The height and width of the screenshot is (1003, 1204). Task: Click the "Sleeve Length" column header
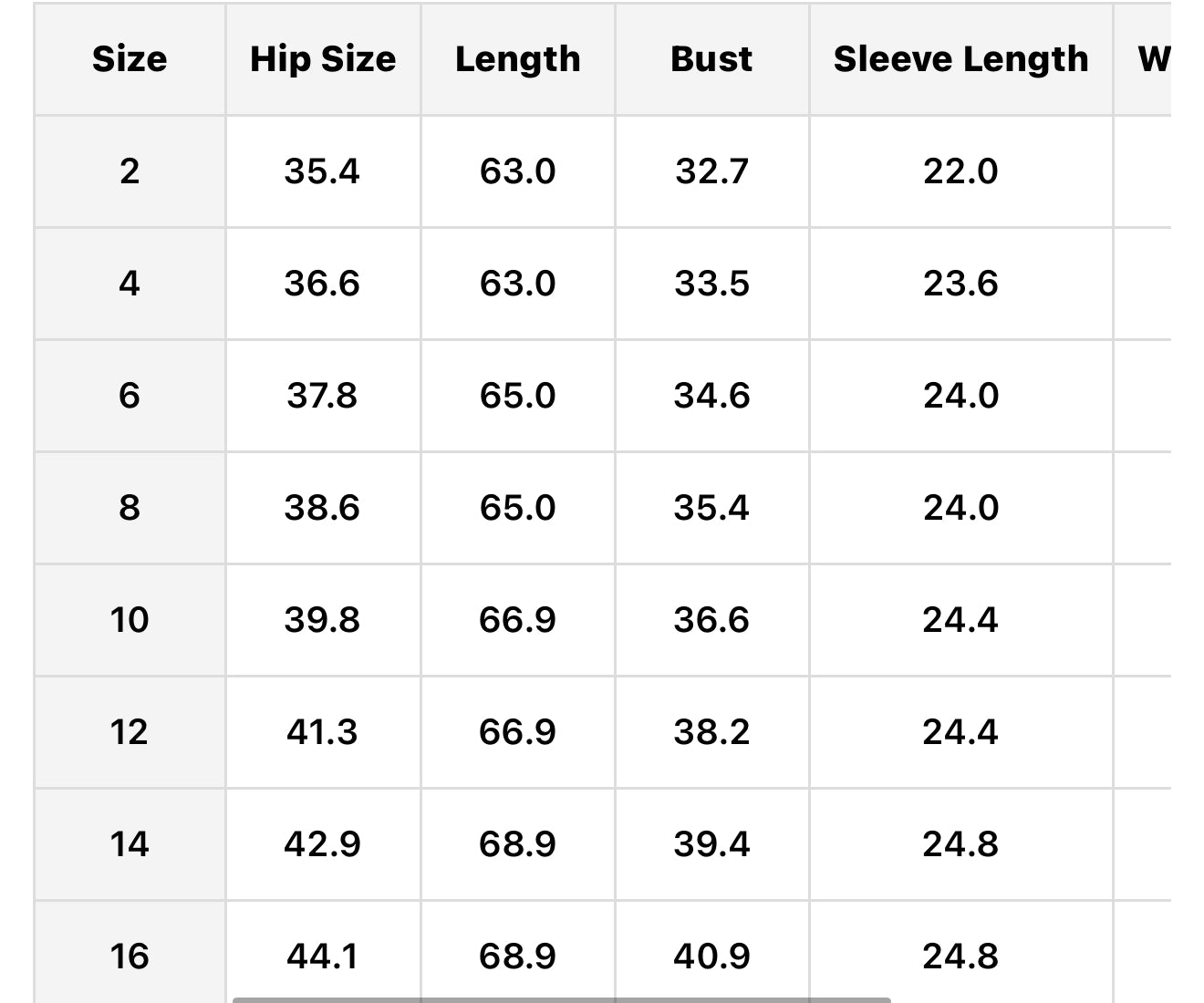pyautogui.click(x=960, y=59)
